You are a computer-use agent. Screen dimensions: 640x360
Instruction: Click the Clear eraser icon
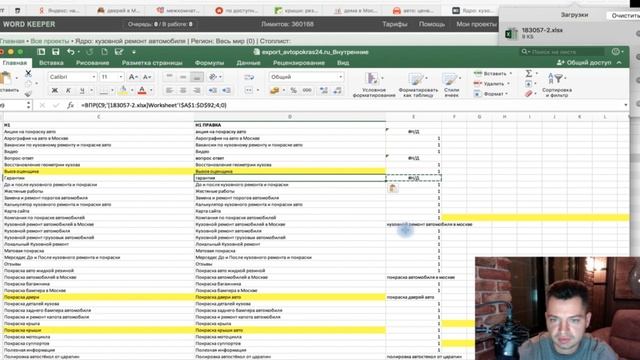coord(529,93)
